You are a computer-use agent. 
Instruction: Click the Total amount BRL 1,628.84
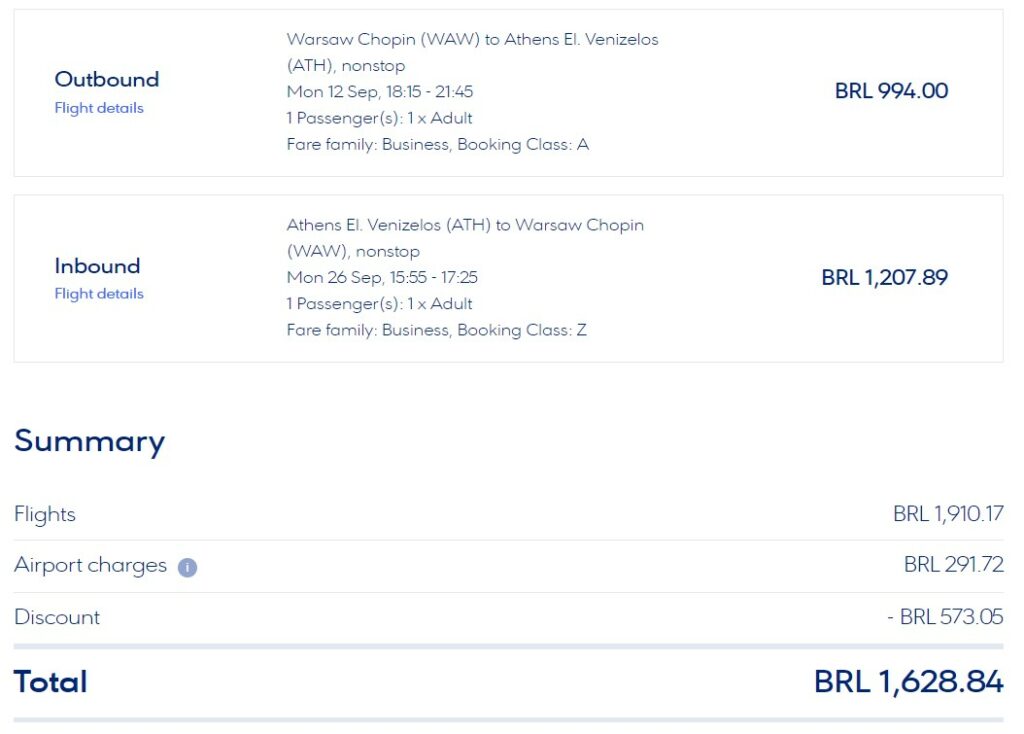(x=908, y=682)
